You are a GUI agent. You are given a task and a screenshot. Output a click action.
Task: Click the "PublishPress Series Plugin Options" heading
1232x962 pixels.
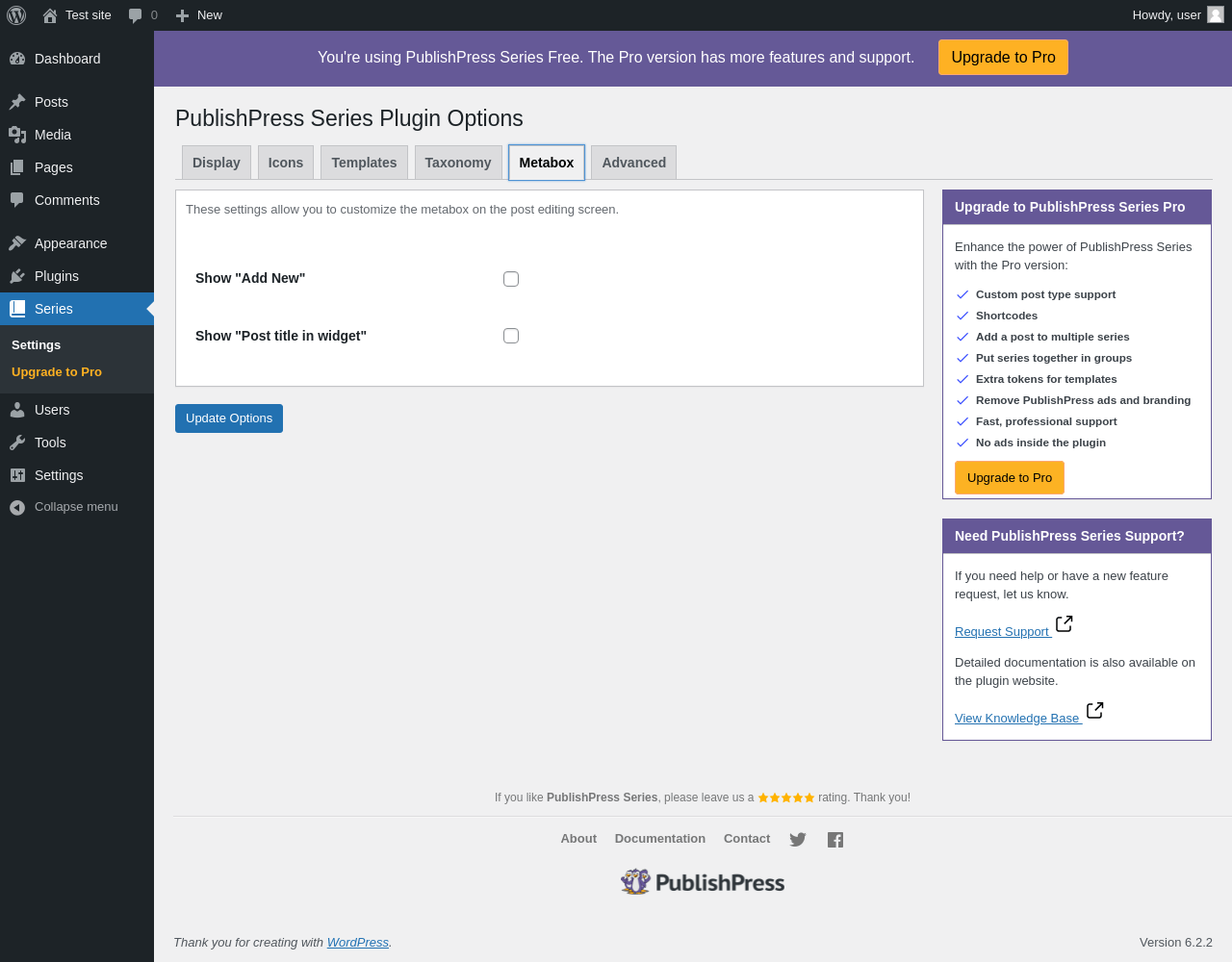pos(349,118)
